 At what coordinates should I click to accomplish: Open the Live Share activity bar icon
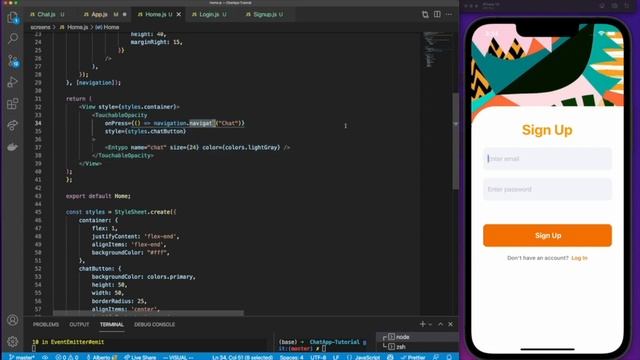click(x=13, y=125)
